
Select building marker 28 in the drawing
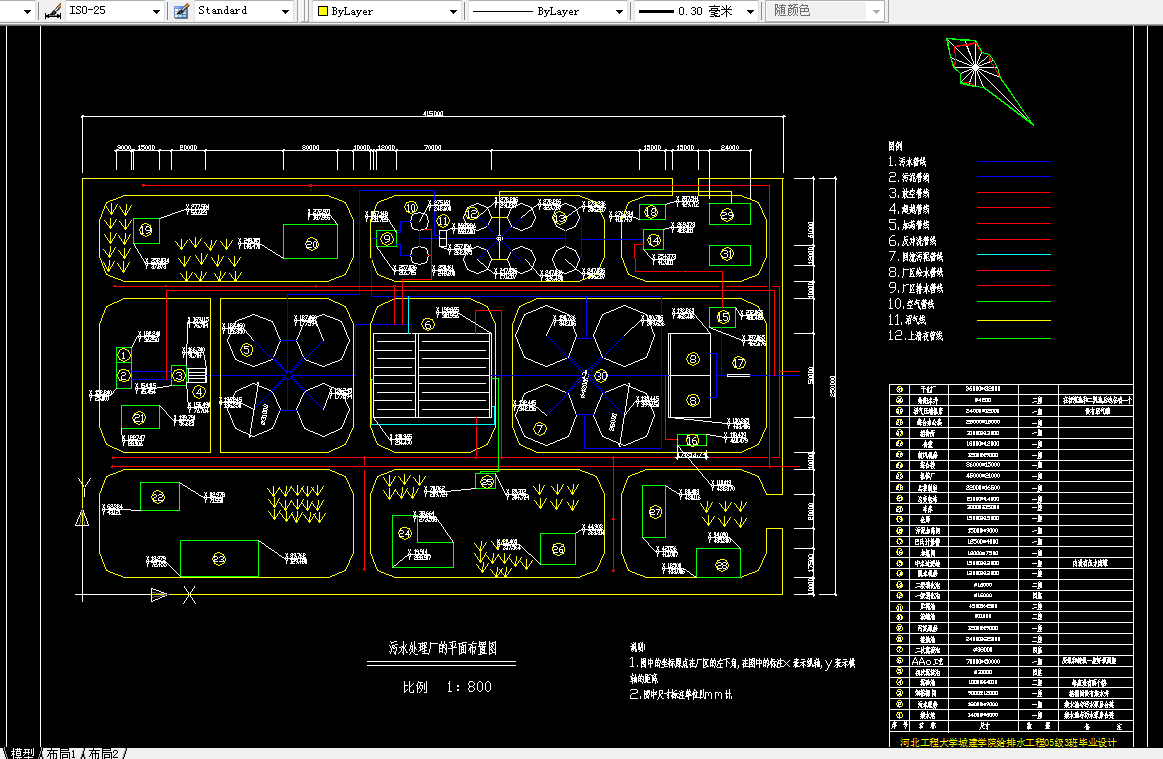pyautogui.click(x=722, y=565)
